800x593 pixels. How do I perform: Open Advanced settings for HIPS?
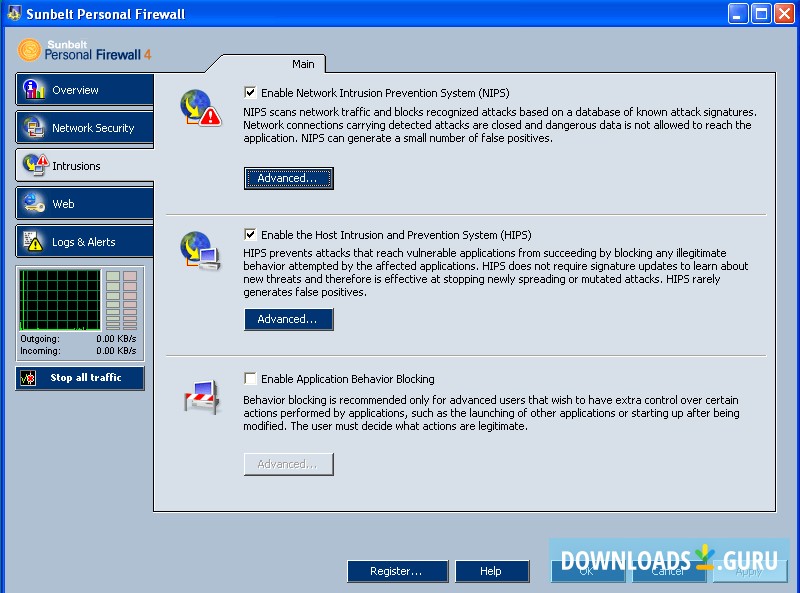click(x=288, y=319)
